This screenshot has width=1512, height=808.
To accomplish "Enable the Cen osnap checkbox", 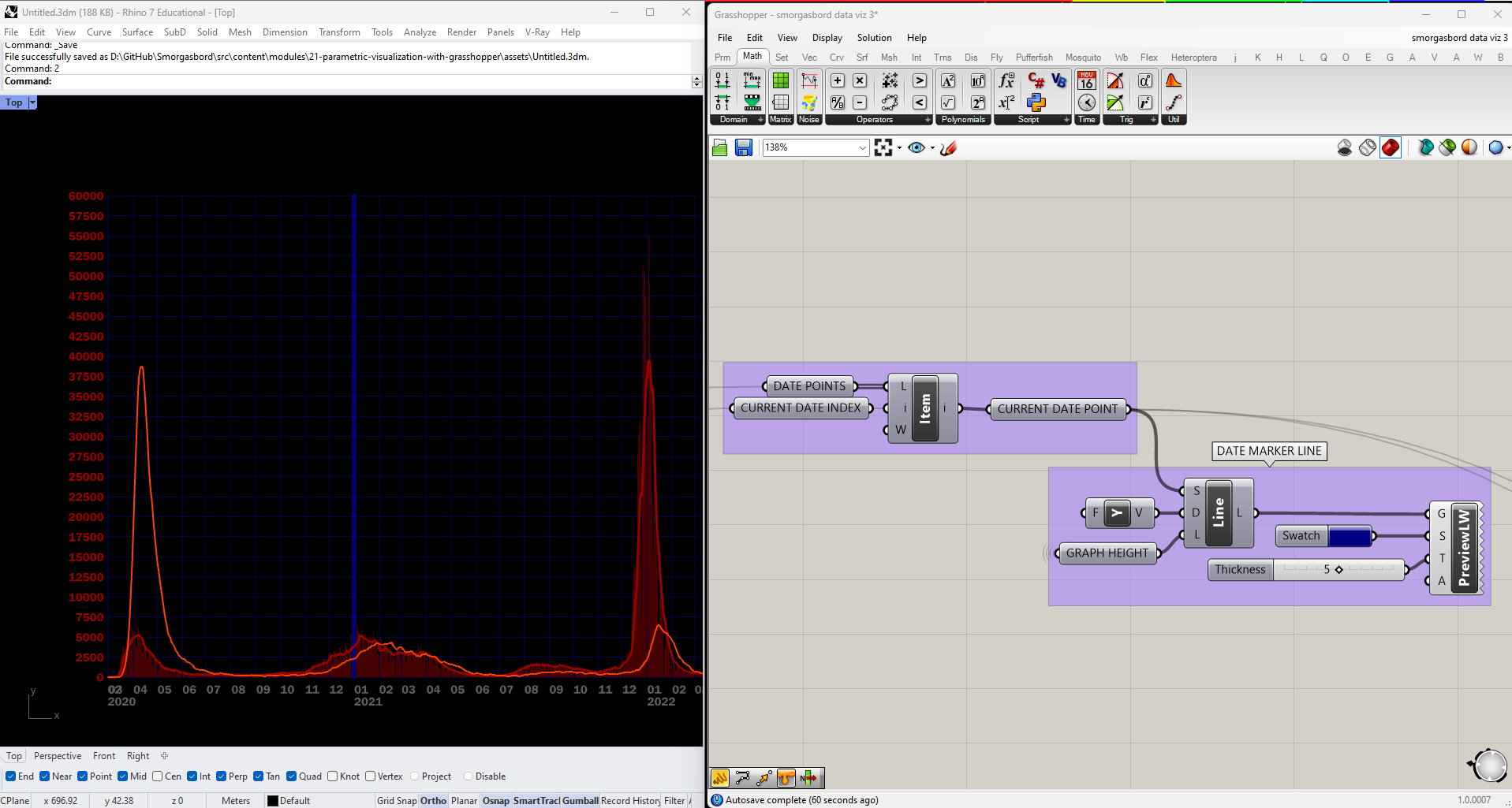I will [158, 776].
